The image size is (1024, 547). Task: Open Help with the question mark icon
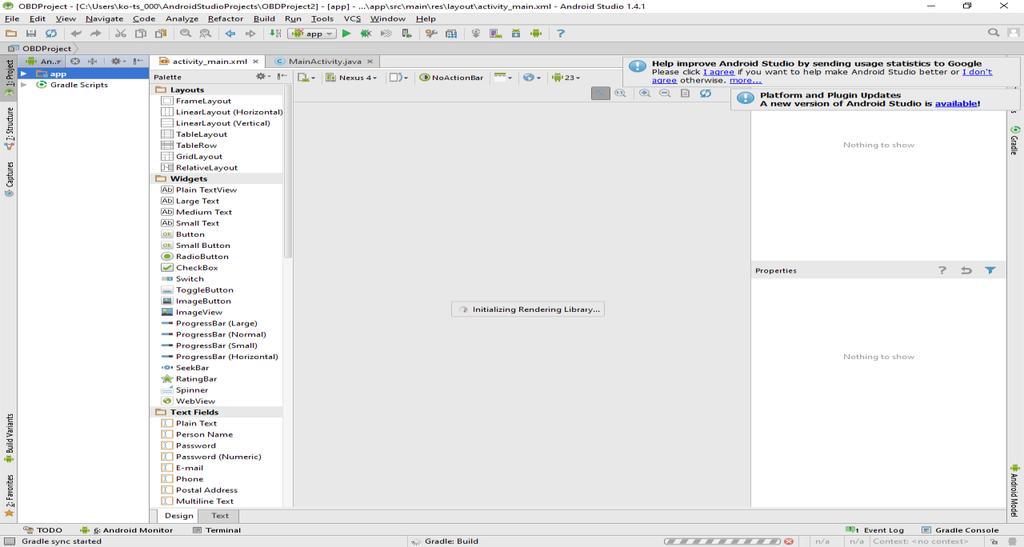click(x=560, y=33)
